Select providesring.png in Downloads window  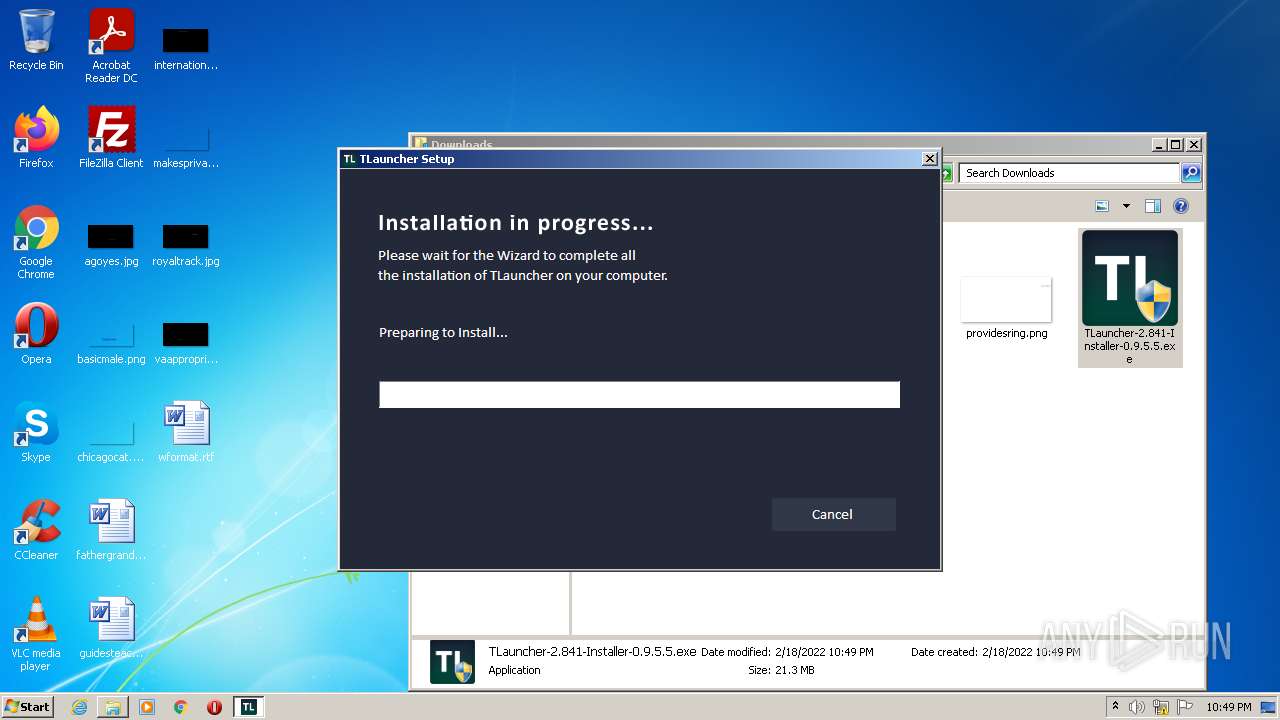coord(1006,308)
